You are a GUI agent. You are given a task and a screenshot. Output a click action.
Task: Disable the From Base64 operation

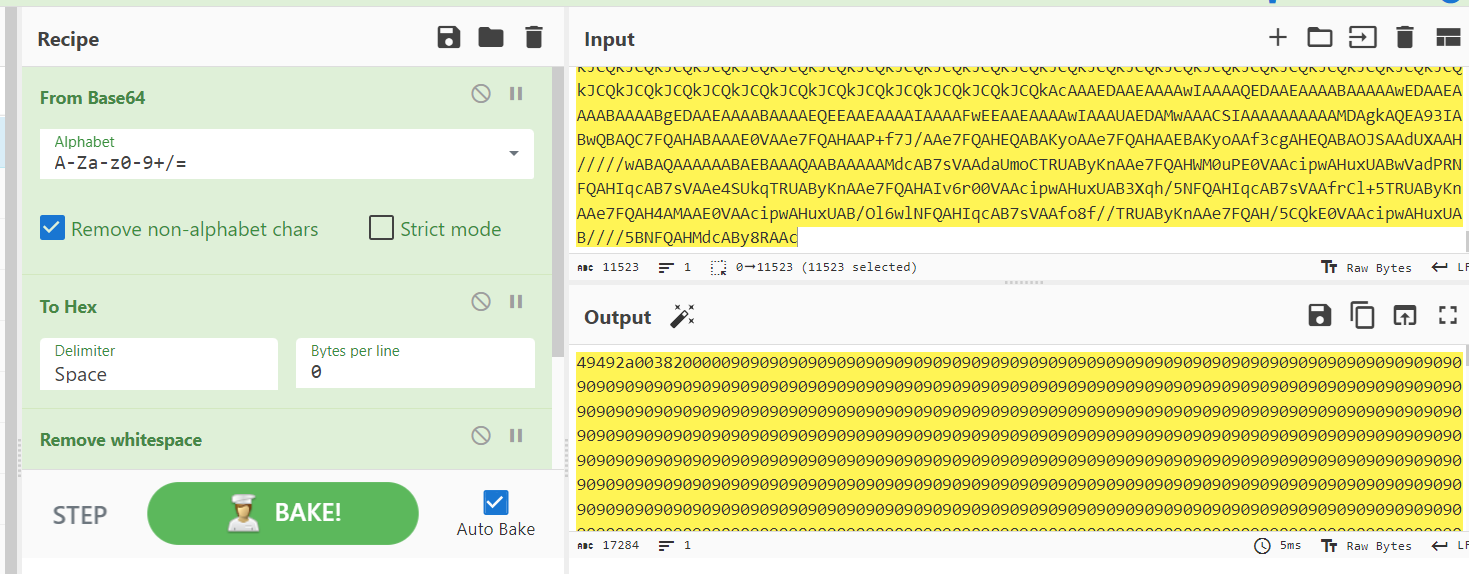pyautogui.click(x=481, y=94)
